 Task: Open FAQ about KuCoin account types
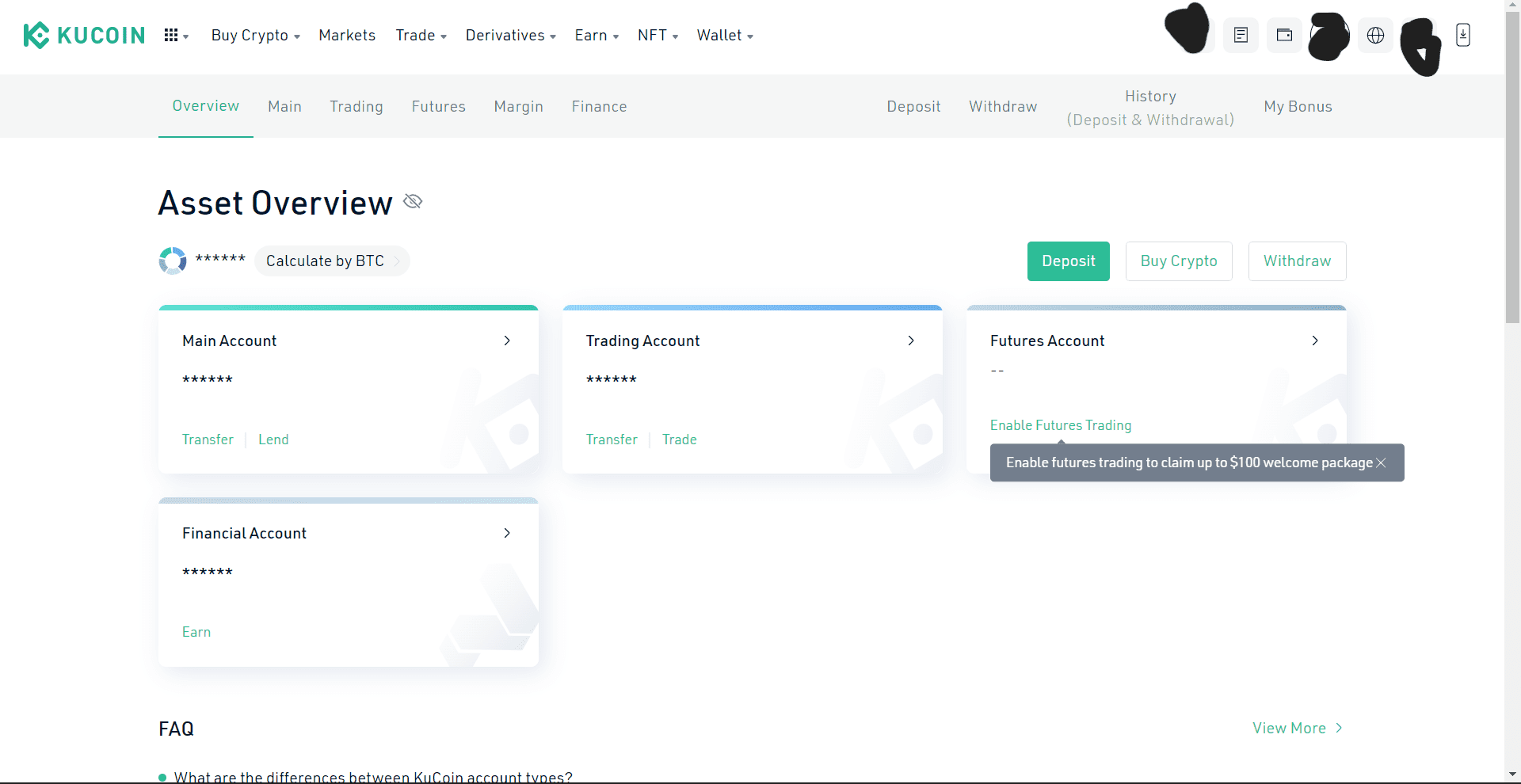[373, 777]
